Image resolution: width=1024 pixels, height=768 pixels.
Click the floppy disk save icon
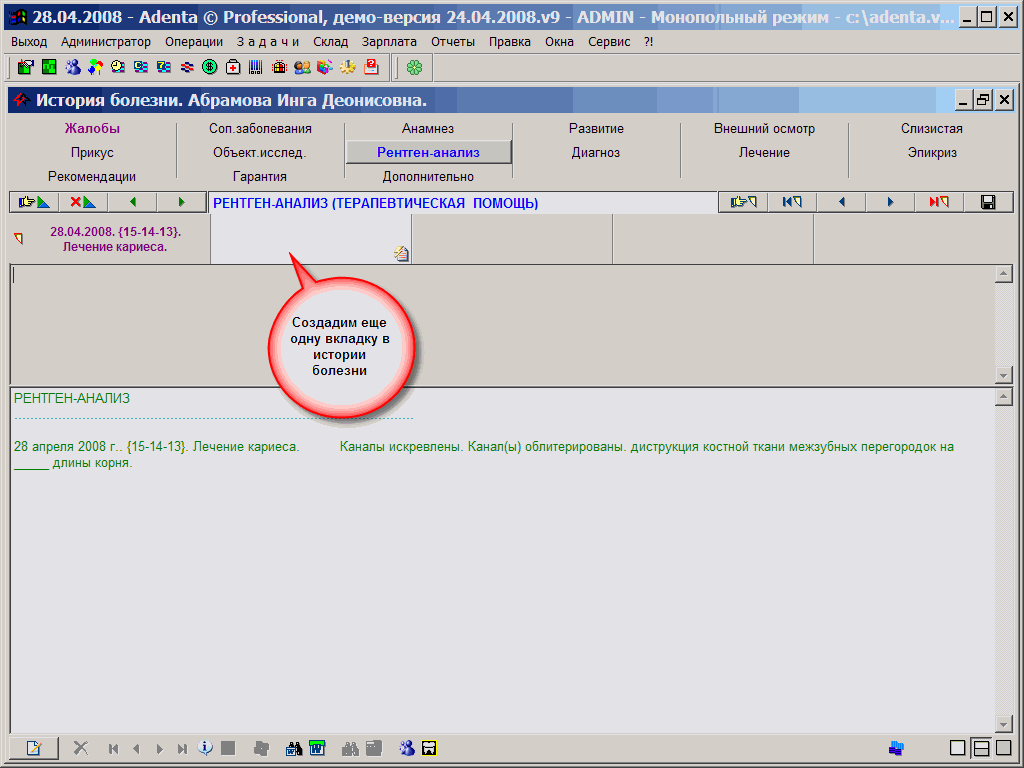tap(988, 202)
